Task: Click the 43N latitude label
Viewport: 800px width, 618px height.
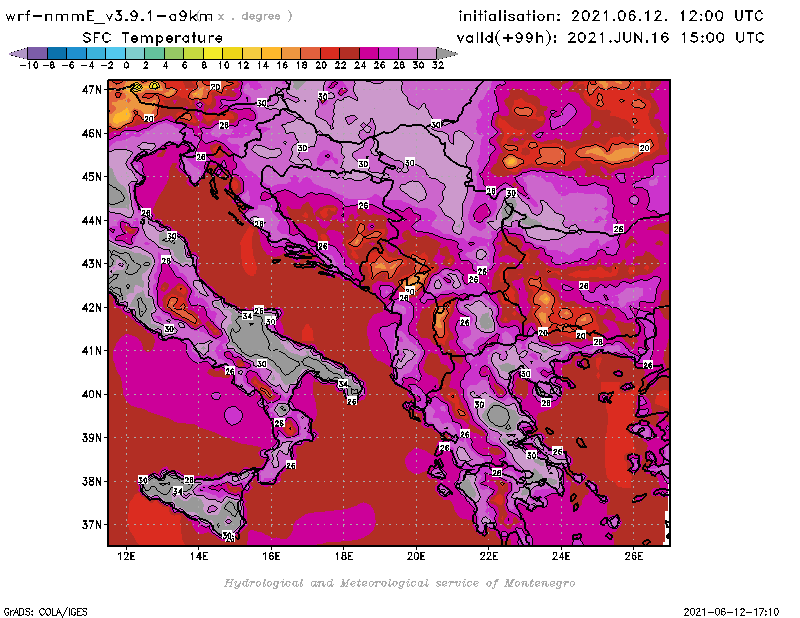Action: click(x=92, y=264)
